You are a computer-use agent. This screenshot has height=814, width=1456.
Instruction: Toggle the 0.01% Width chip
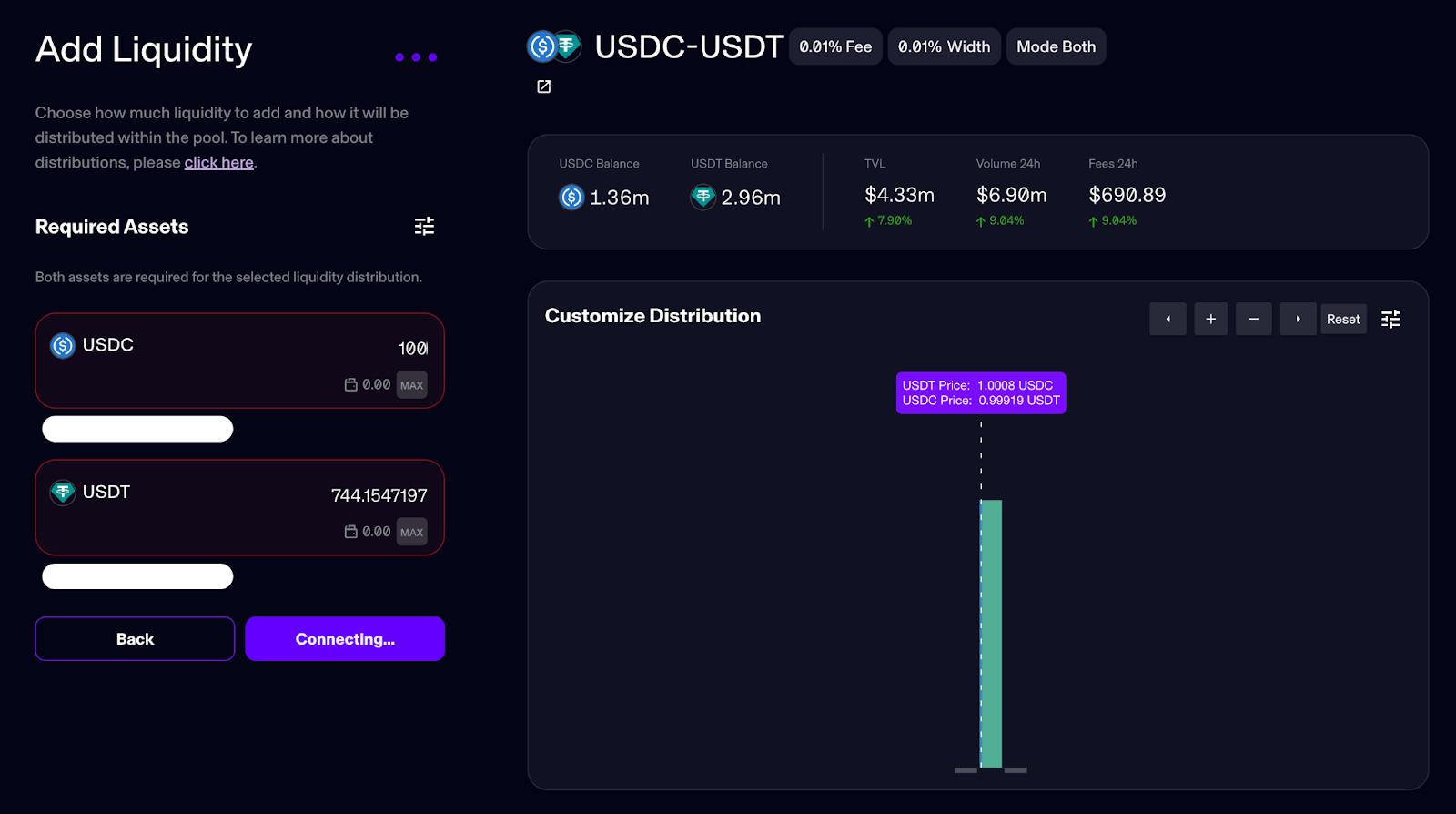pyautogui.click(x=944, y=46)
